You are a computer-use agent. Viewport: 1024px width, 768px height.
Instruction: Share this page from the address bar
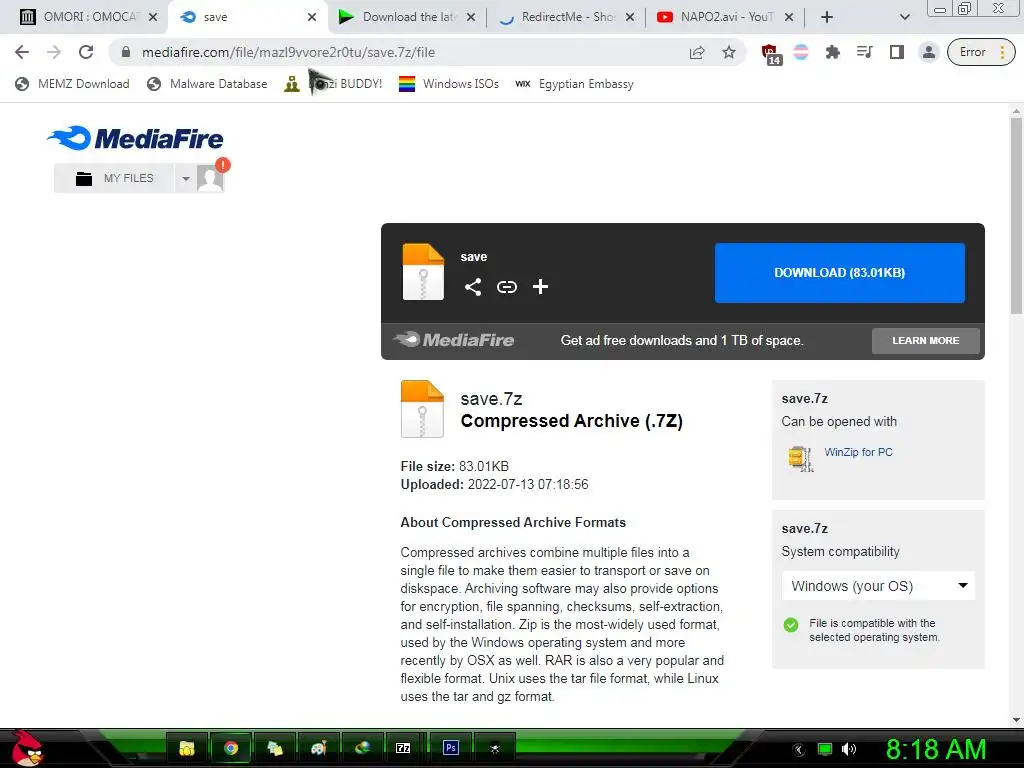pyautogui.click(x=697, y=52)
